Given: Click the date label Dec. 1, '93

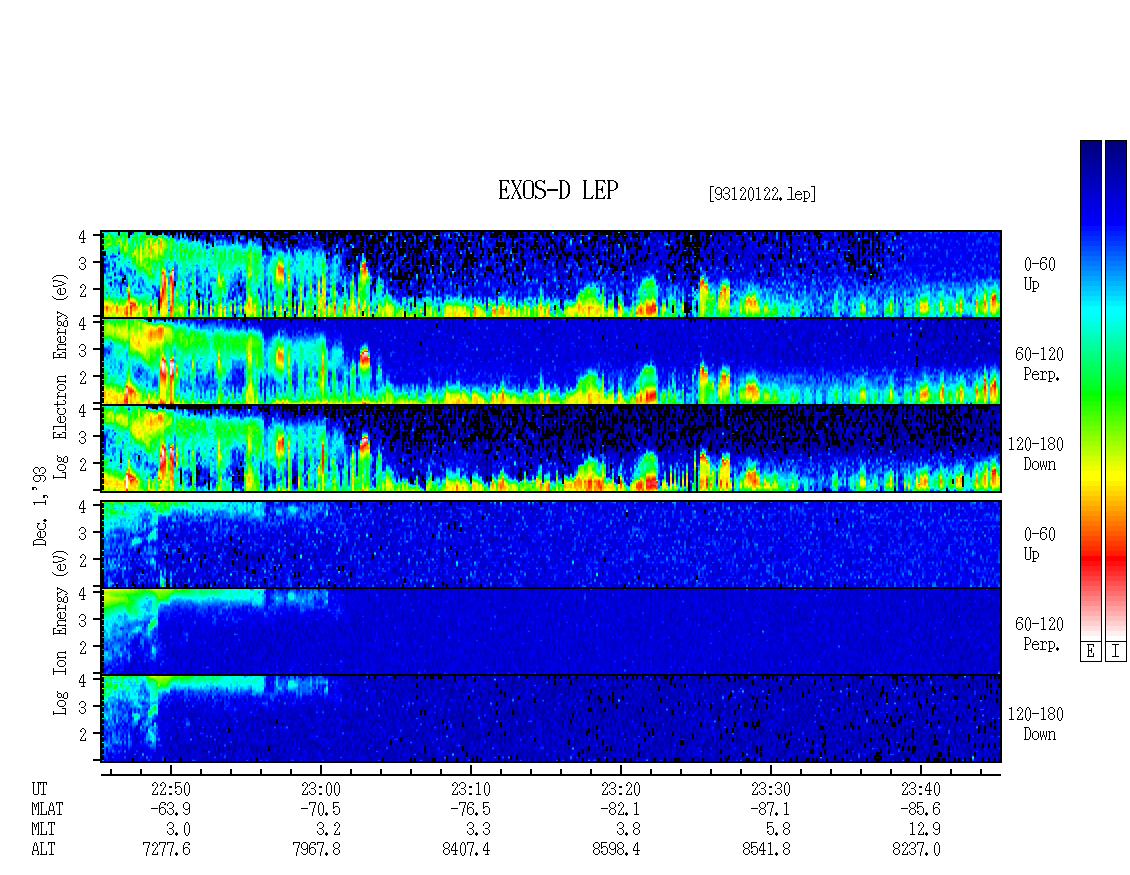Looking at the screenshot, I should pos(40,505).
